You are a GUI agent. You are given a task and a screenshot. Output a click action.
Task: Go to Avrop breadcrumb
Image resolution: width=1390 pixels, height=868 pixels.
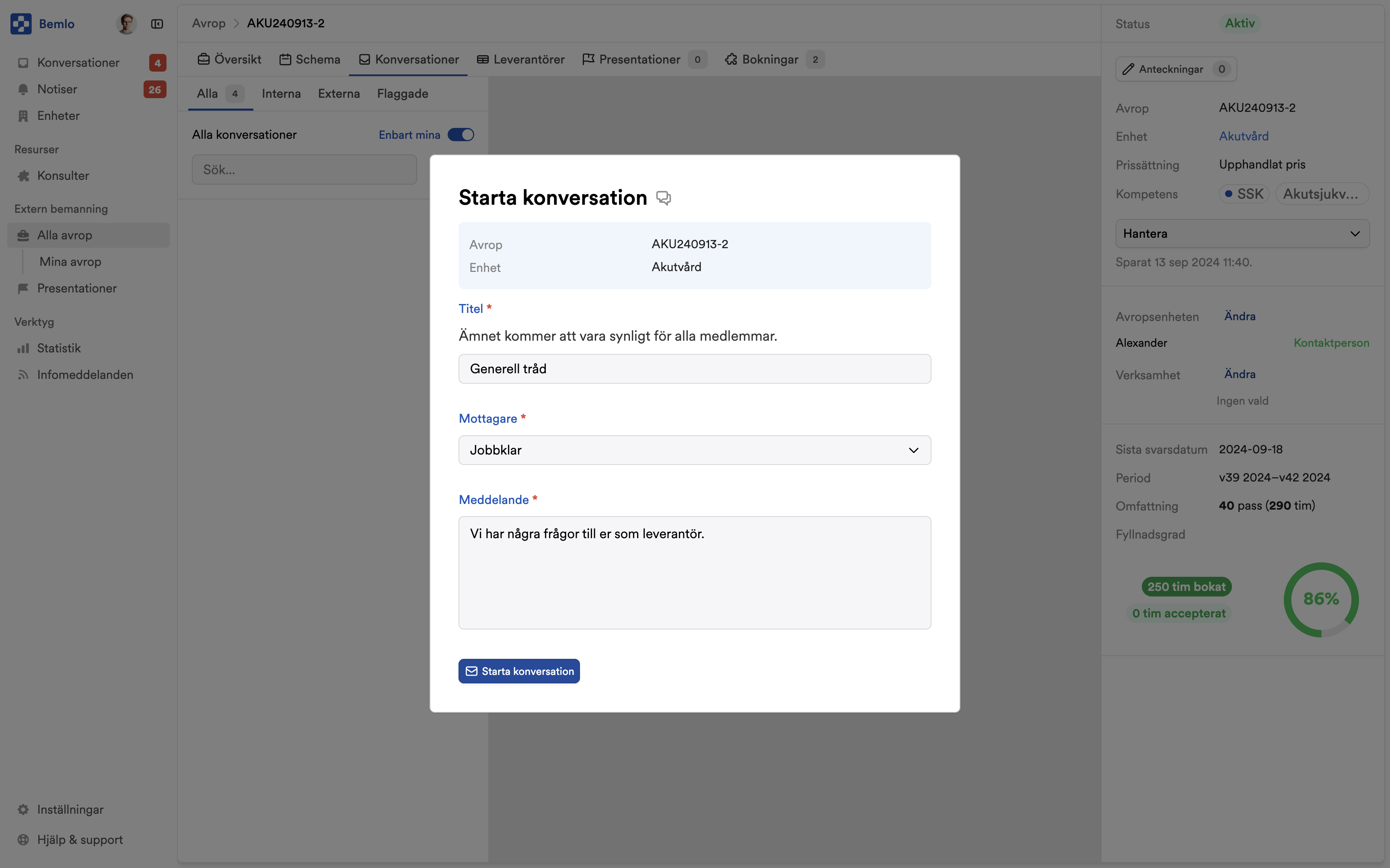coord(209,24)
